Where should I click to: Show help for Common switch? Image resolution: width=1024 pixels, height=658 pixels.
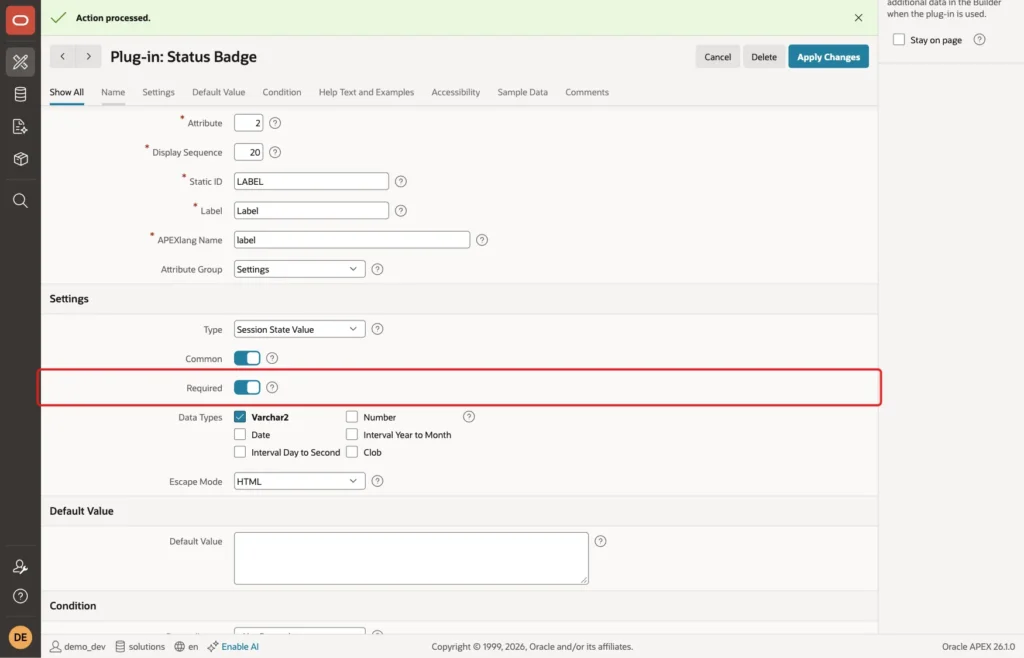(x=272, y=358)
